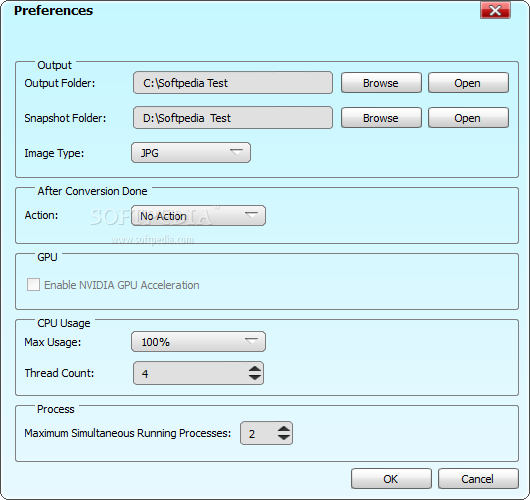The image size is (530, 500).
Task: Decrease Thread Count with down arrow
Action: click(255, 377)
